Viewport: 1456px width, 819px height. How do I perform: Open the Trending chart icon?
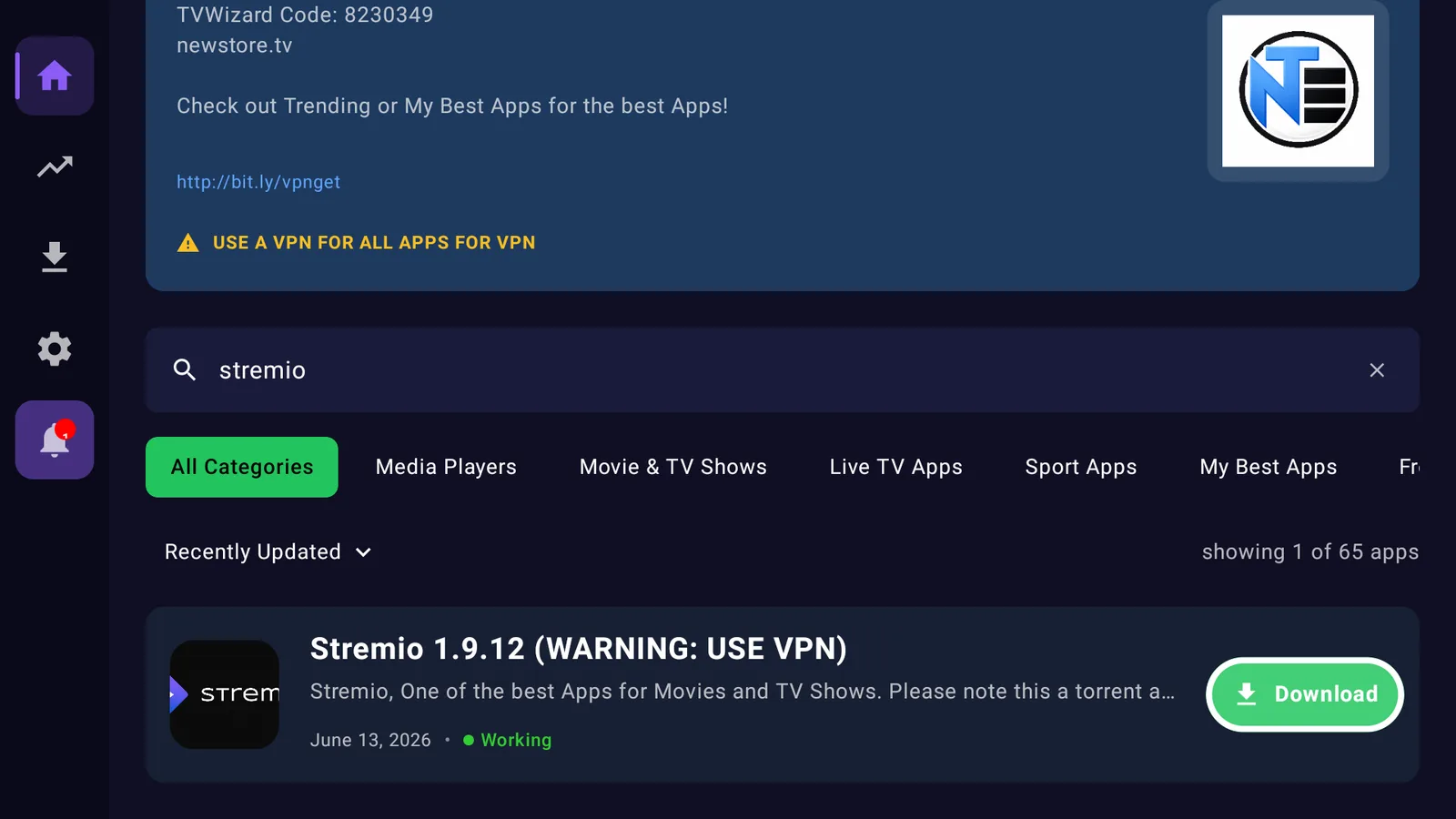[x=55, y=167]
